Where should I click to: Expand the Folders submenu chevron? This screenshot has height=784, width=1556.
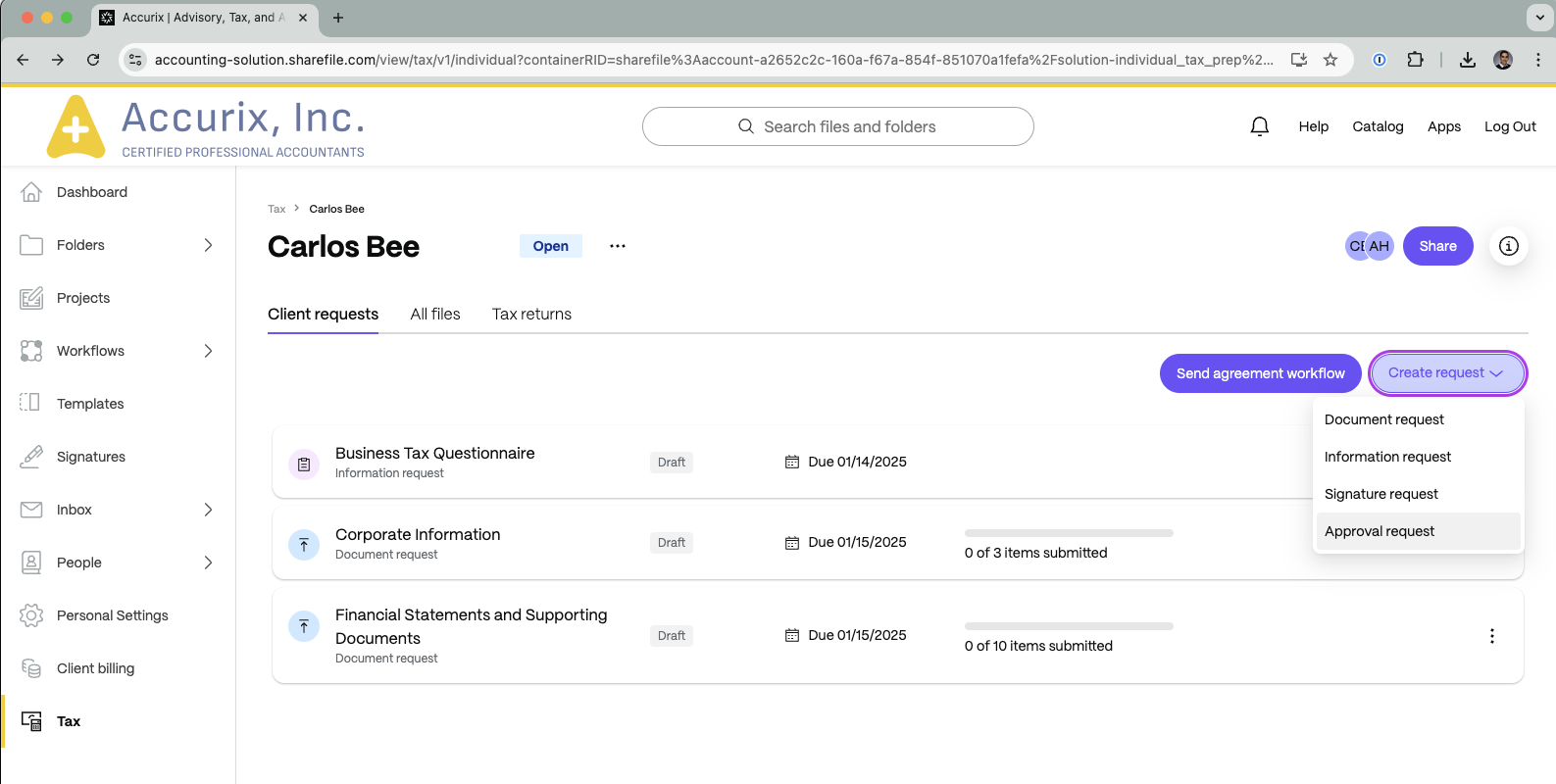[208, 245]
